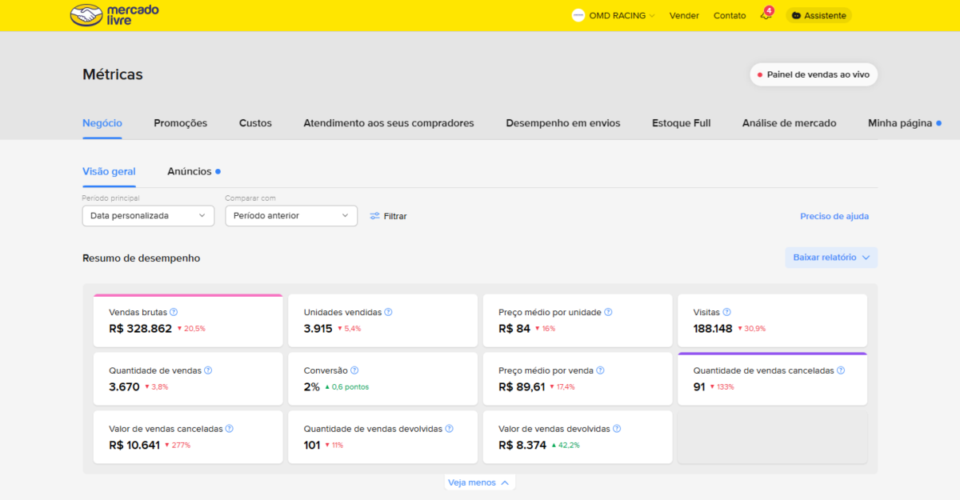Open help icon beside Visitas

click(x=727, y=312)
